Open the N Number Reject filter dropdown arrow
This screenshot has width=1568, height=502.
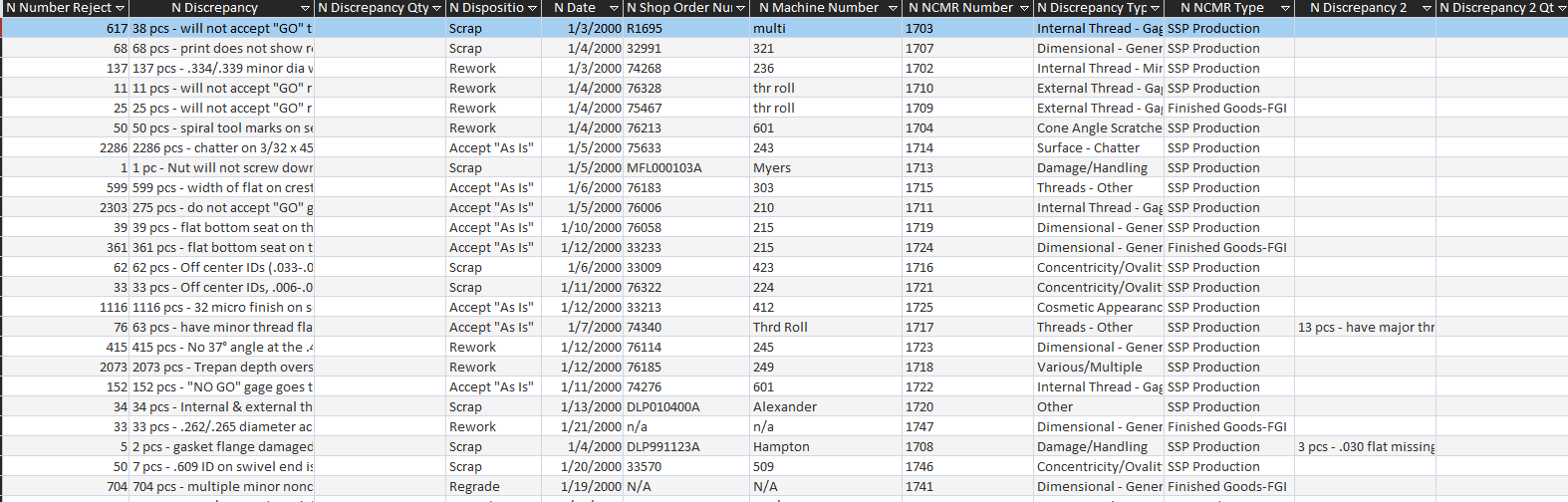(x=121, y=8)
